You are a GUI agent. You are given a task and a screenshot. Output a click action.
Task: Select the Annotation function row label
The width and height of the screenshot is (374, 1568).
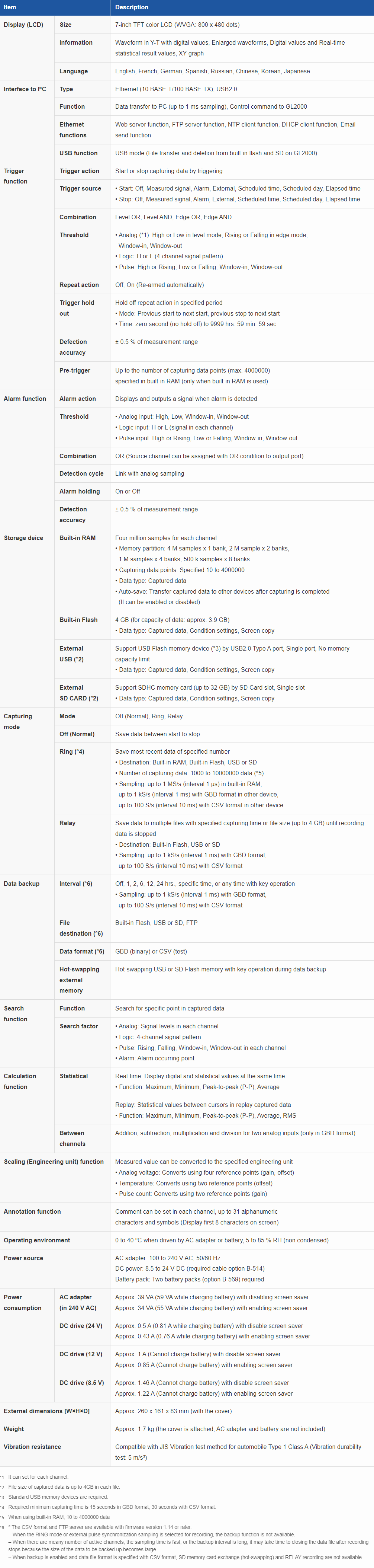pos(32,1211)
